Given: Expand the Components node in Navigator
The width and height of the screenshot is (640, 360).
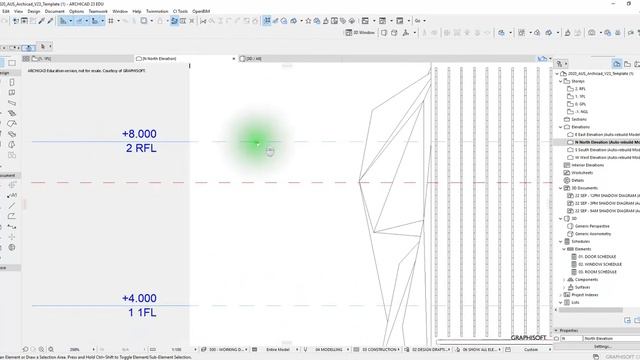Looking at the screenshot, I should (x=564, y=280).
